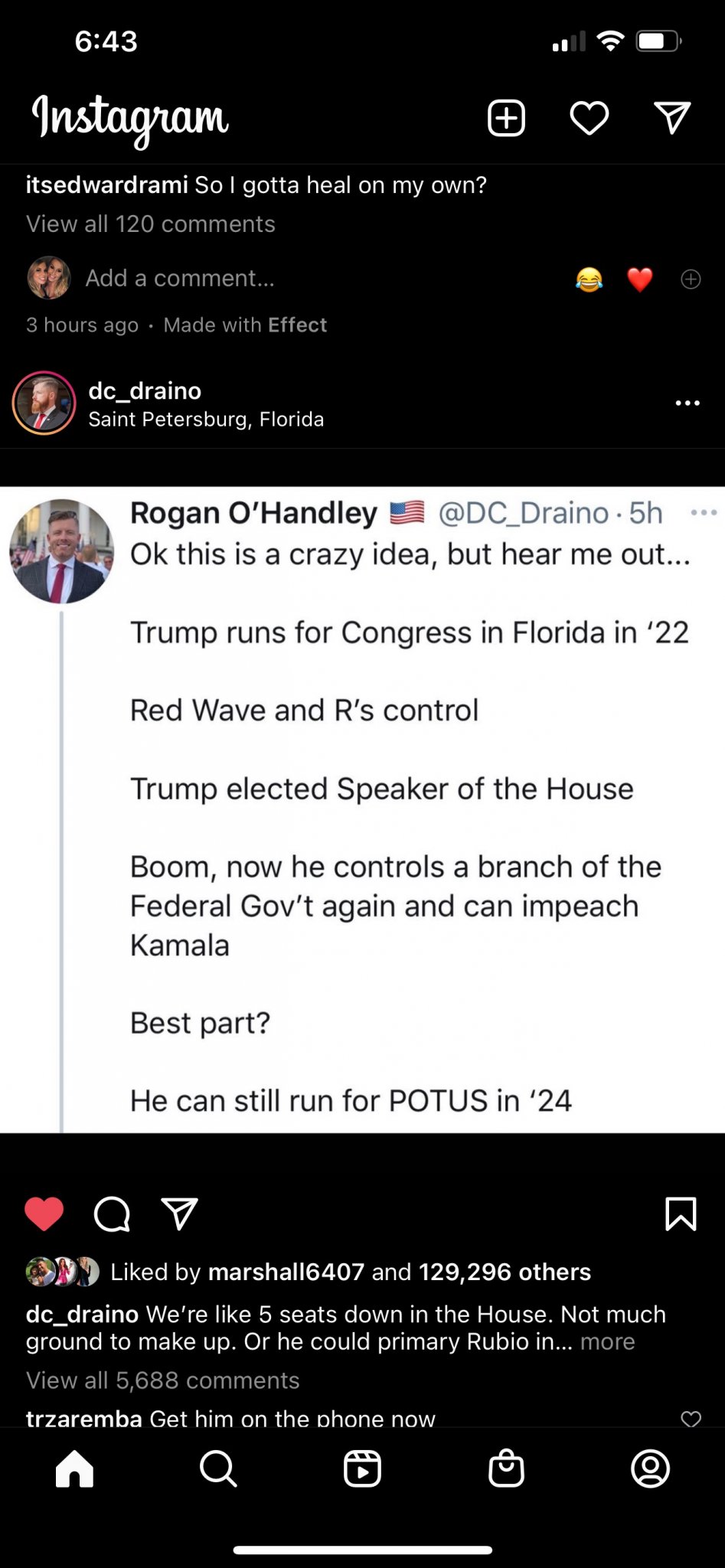Open three-dot options for dc_draino post
This screenshot has width=725, height=1568.
(687, 403)
